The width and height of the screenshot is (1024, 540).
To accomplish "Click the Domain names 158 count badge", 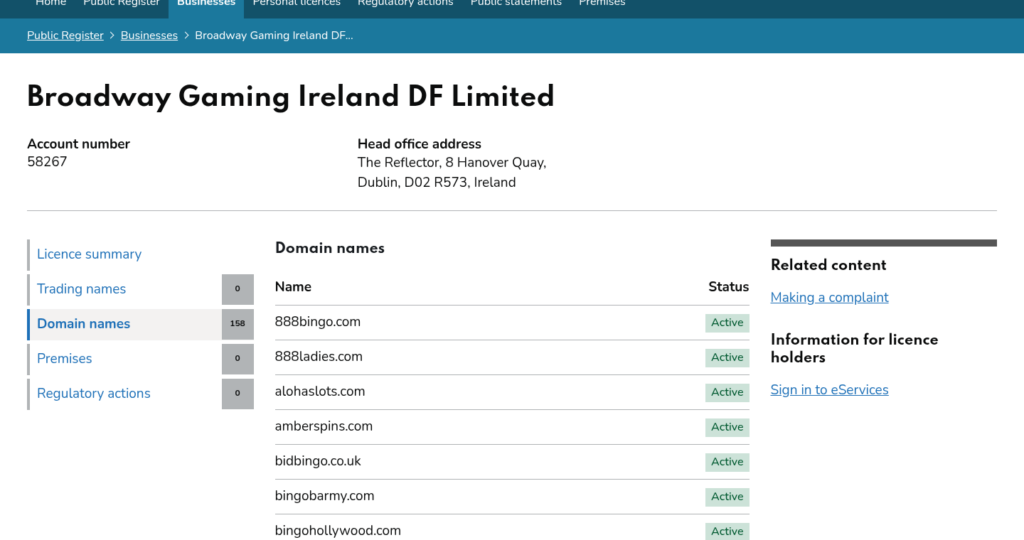I will 238,323.
